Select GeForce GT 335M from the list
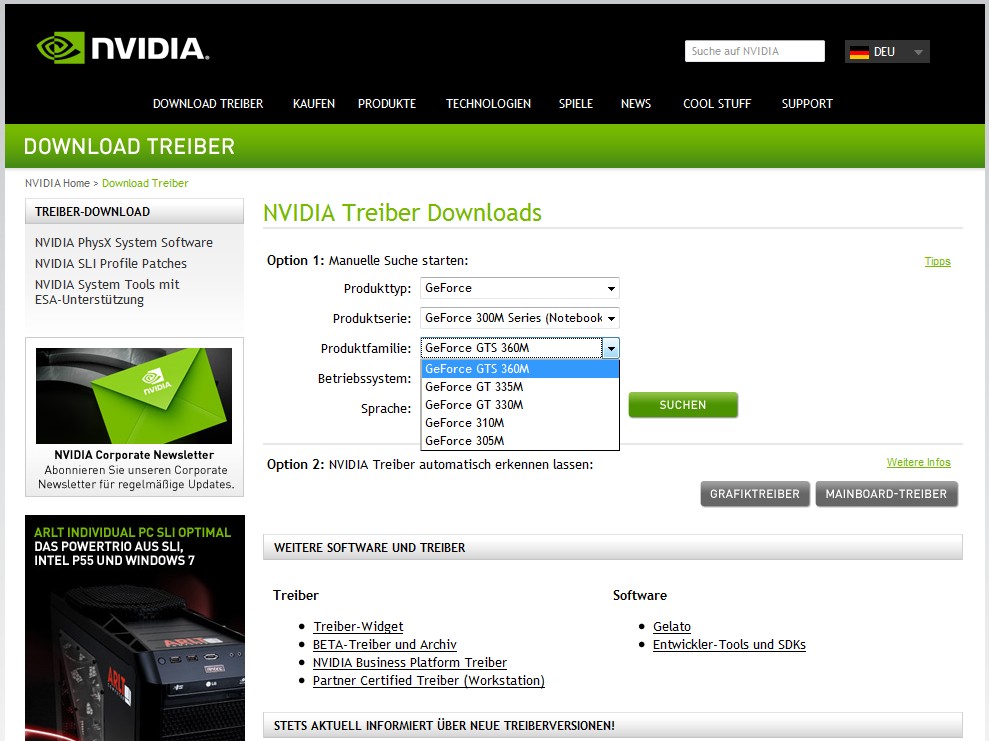Image resolution: width=989 pixels, height=741 pixels. click(520, 387)
